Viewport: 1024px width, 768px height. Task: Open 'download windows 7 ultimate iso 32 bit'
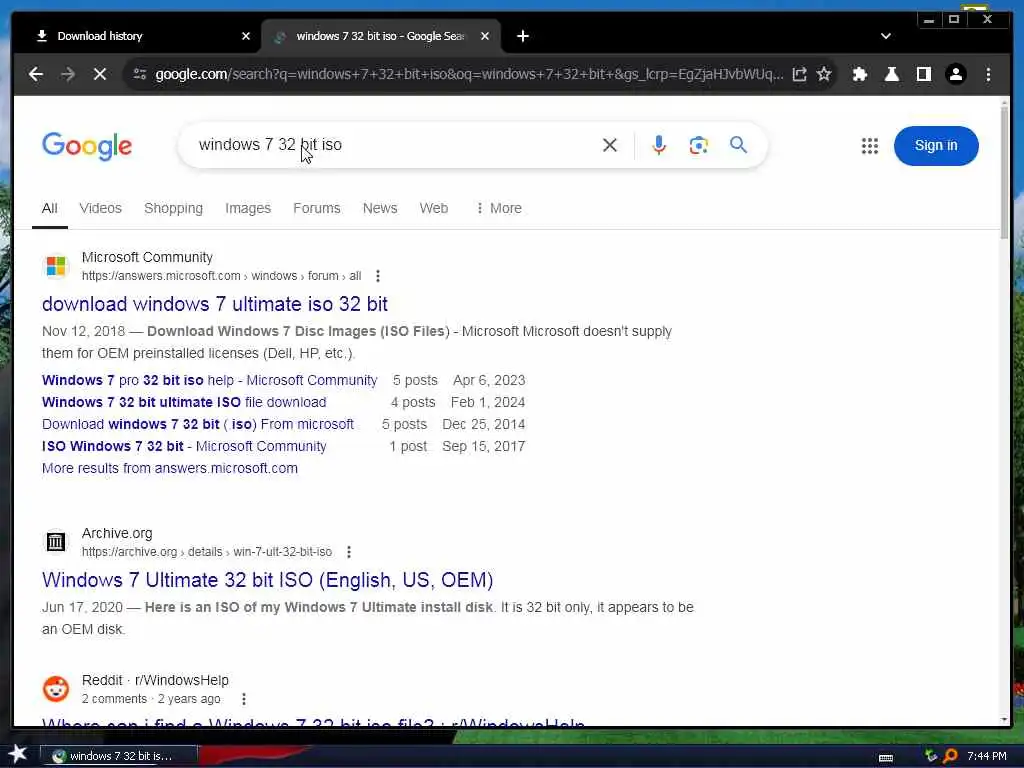click(x=215, y=304)
